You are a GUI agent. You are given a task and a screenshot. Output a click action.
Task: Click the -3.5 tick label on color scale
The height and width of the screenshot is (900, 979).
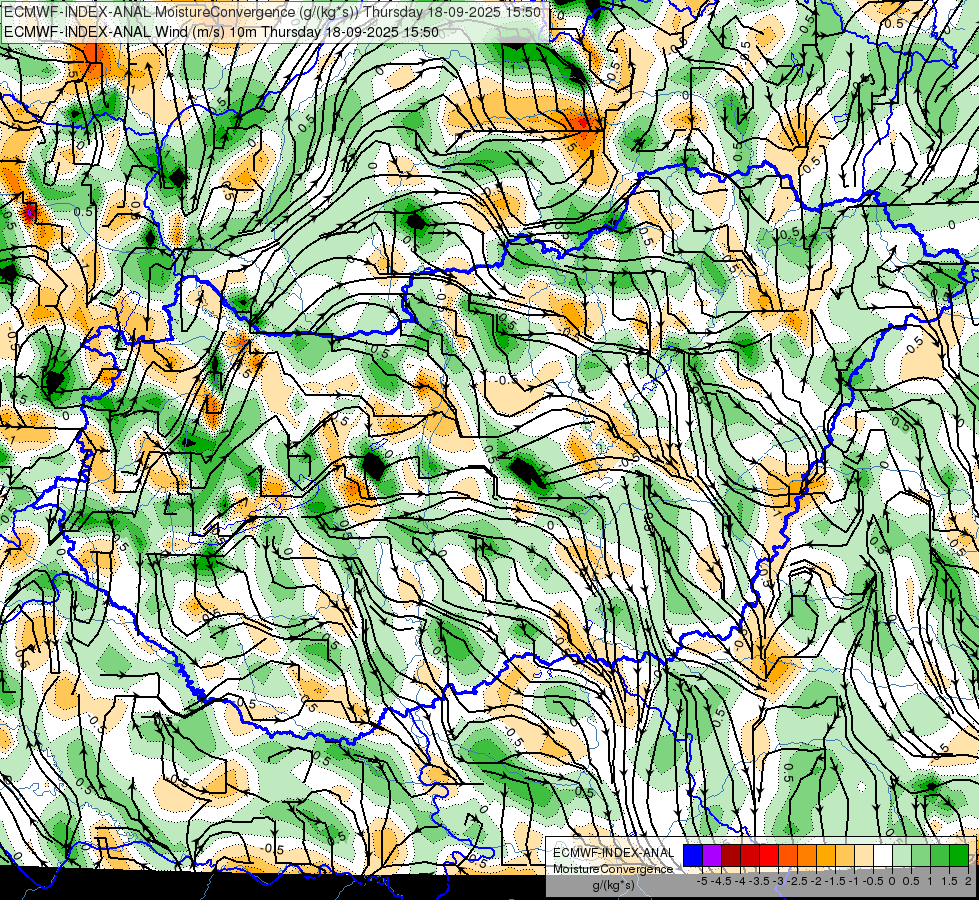tap(760, 881)
